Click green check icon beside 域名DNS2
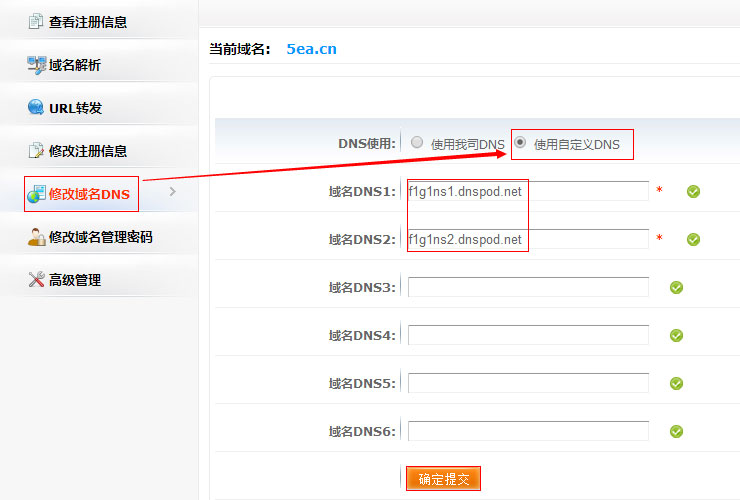Viewport: 740px width, 500px height. (x=693, y=239)
